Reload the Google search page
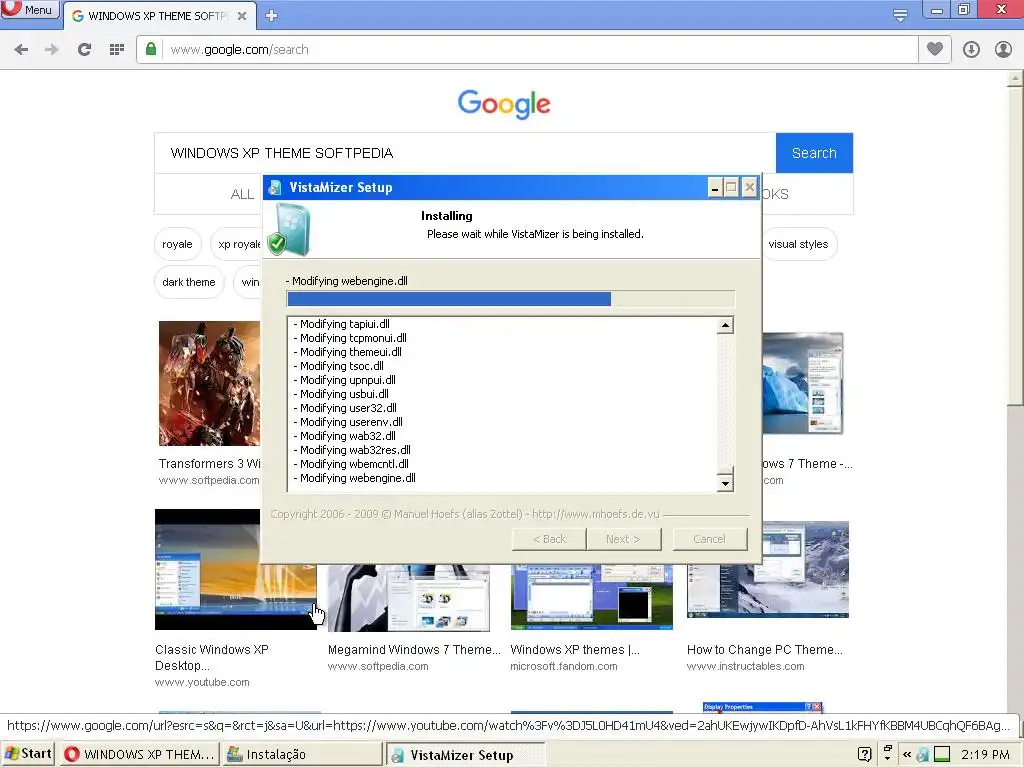The image size is (1024, 768). point(84,50)
